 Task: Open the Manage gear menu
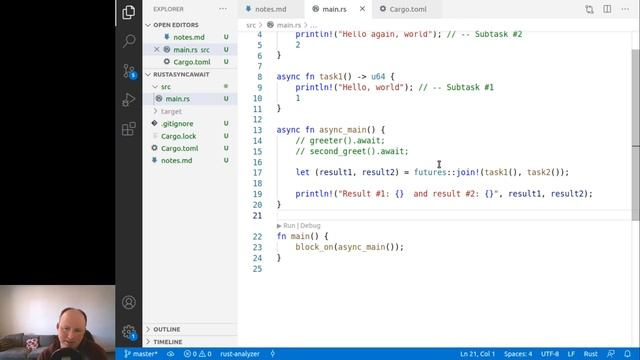129,331
